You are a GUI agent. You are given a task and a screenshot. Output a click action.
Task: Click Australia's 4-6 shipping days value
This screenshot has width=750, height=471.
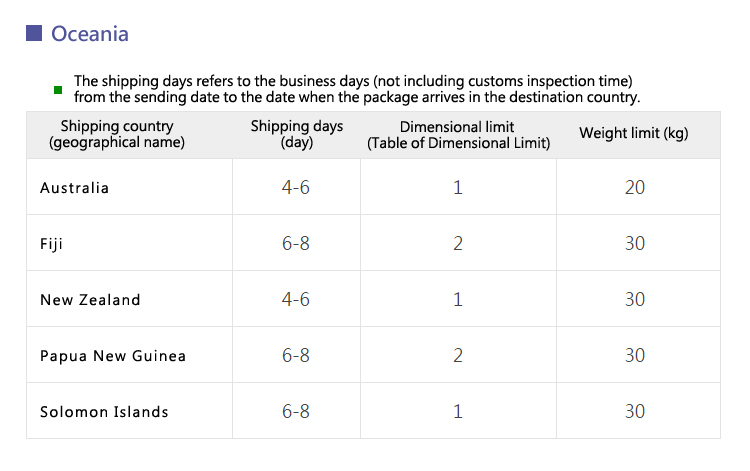296,187
